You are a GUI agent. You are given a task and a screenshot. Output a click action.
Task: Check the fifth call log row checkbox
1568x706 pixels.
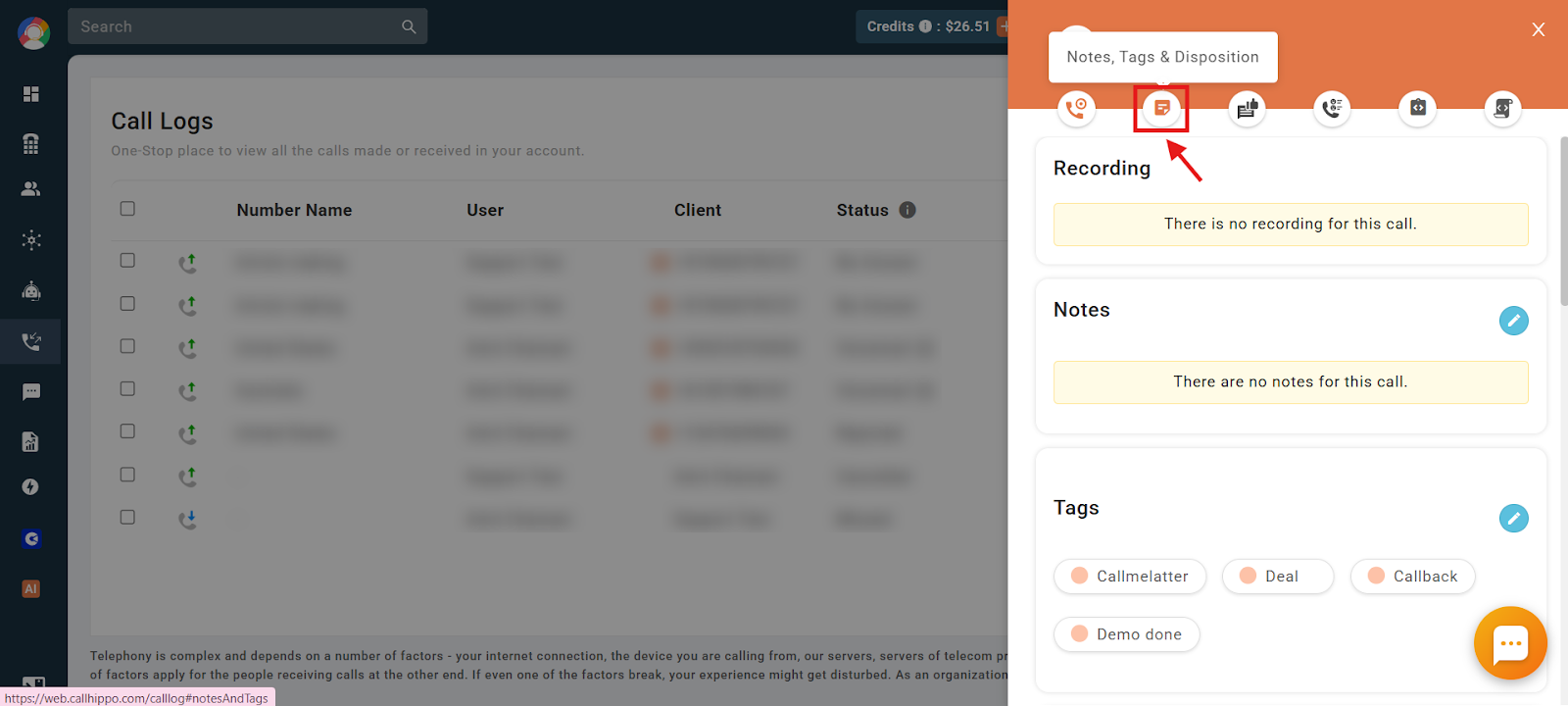pyautogui.click(x=127, y=431)
